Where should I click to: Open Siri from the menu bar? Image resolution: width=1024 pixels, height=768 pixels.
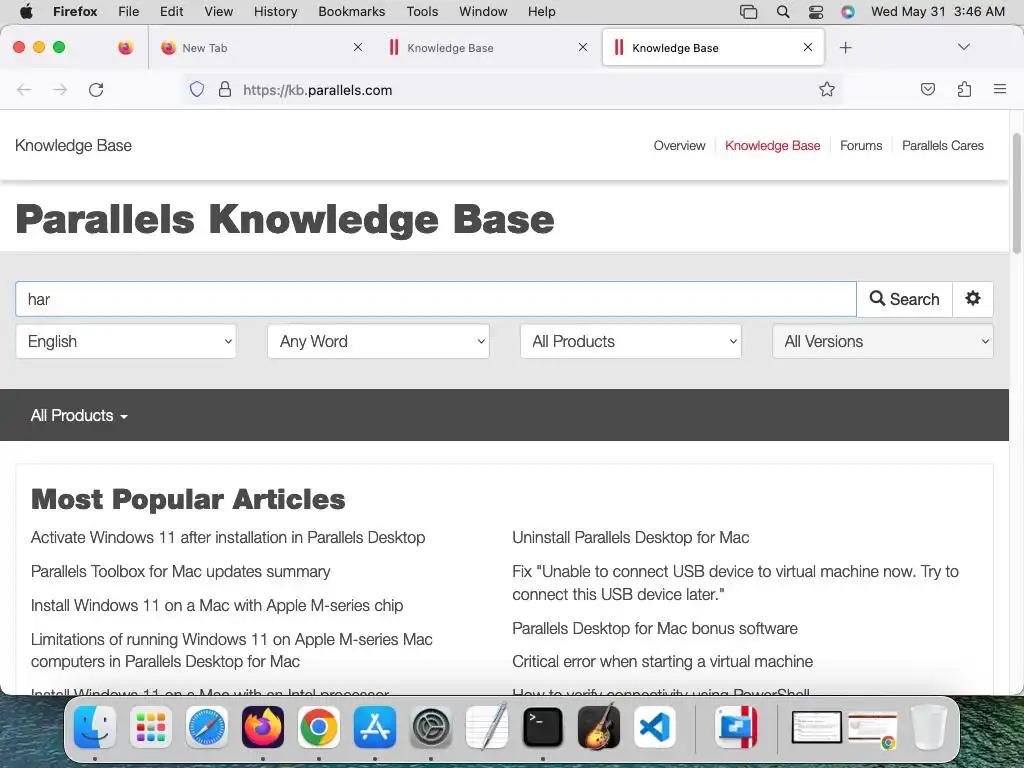pos(848,11)
